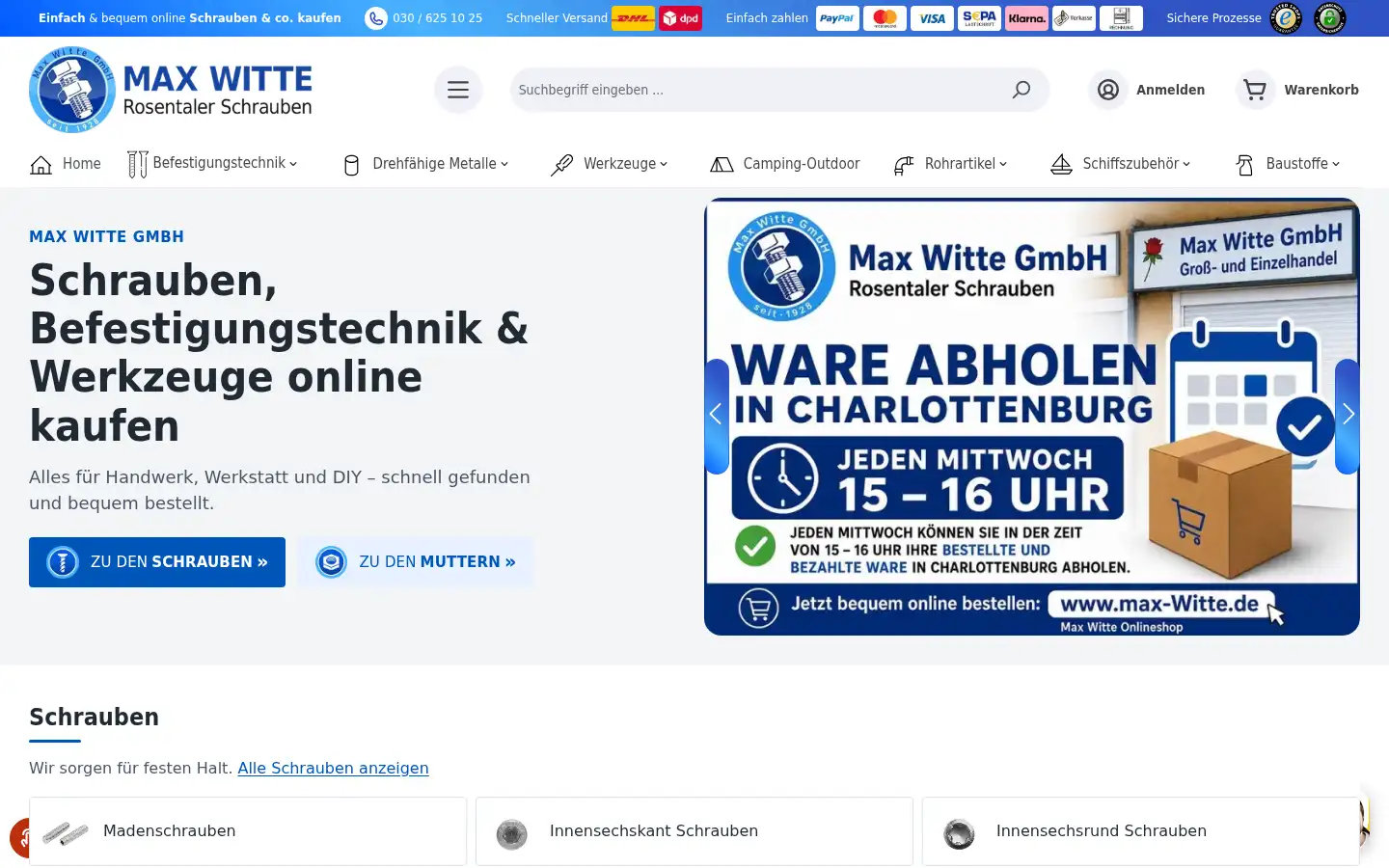Click the Werkzeuge wrench icon
Viewport: 1389px width, 868px height.
(x=561, y=165)
